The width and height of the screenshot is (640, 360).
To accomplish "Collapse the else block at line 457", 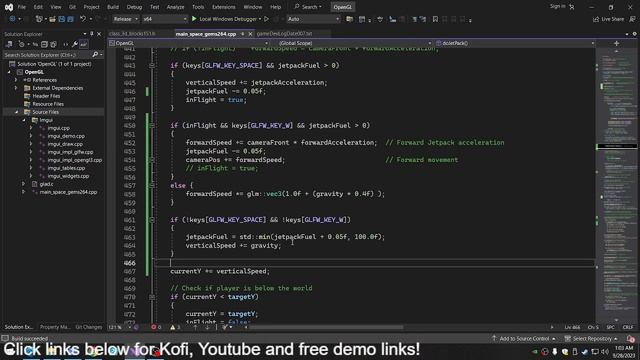I will point(152,185).
